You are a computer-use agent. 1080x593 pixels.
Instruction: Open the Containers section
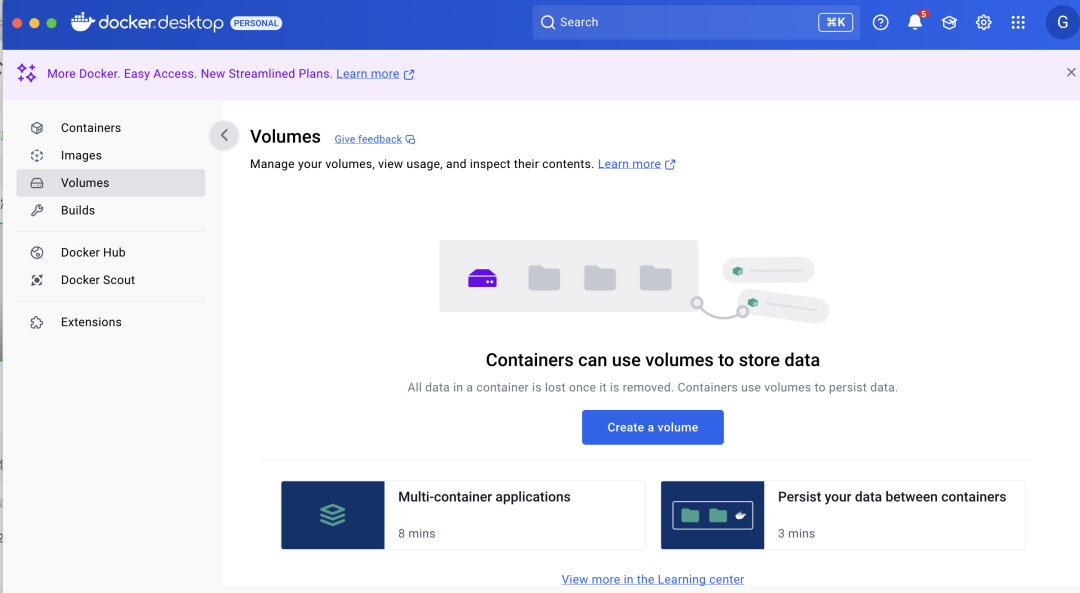pyautogui.click(x=110, y=127)
